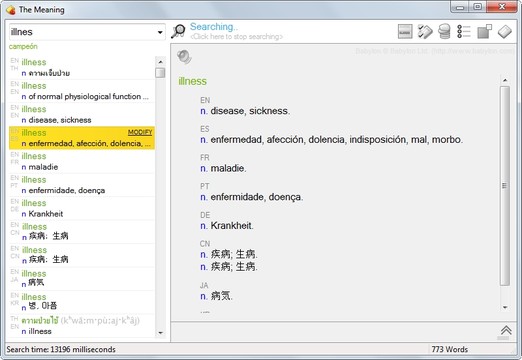Click the first toolbar icon with the label bar

point(405,31)
